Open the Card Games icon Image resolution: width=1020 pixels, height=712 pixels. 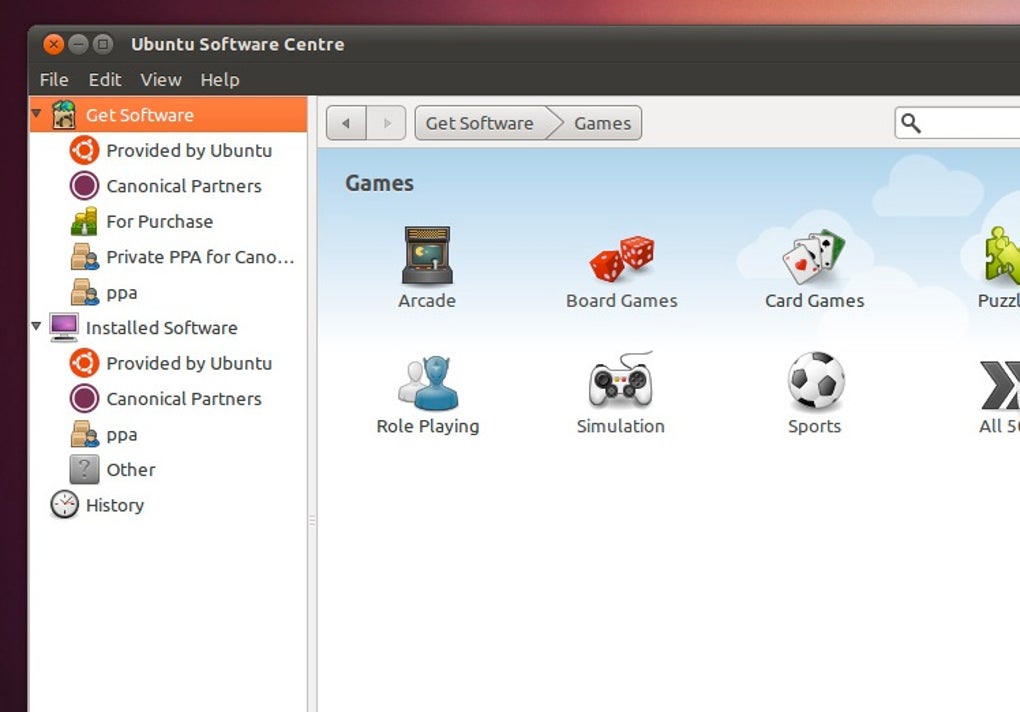[814, 257]
